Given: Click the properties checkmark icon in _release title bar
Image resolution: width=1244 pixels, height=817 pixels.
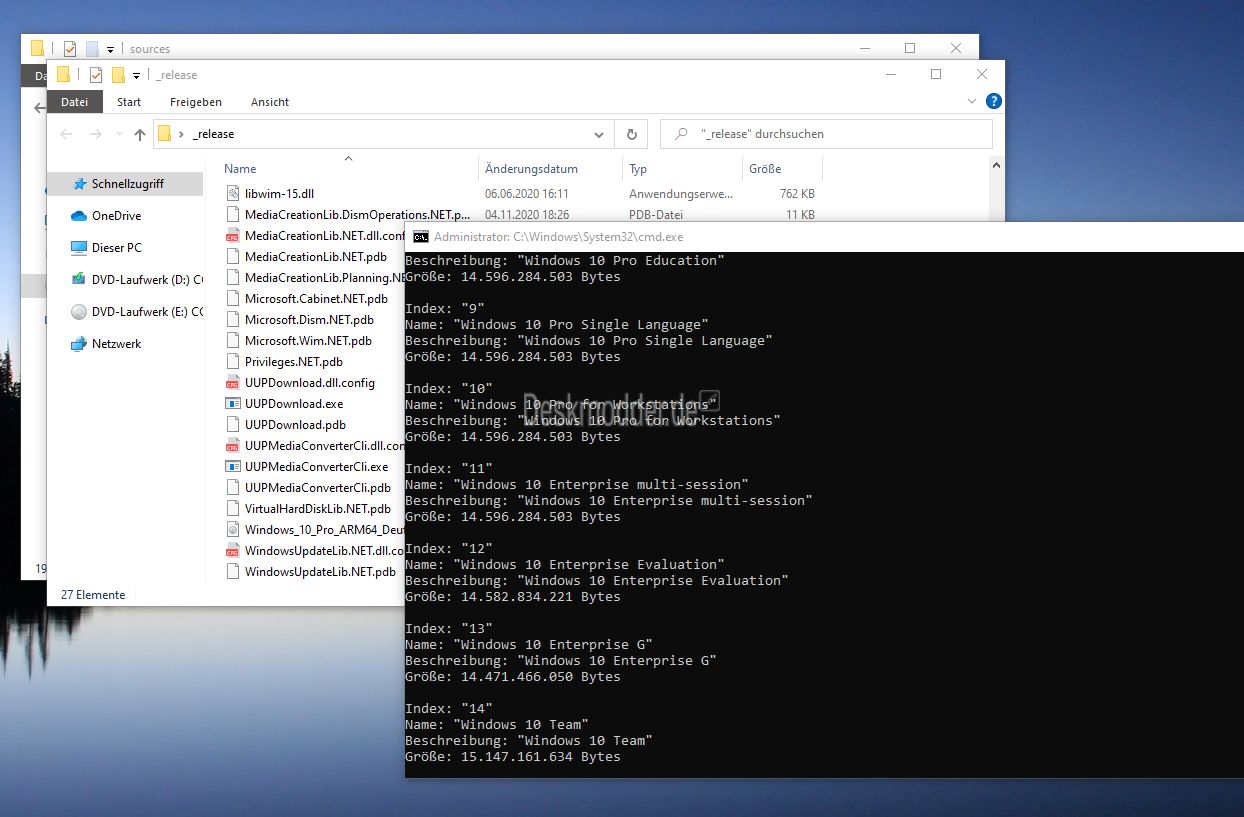Looking at the screenshot, I should click(x=96, y=75).
